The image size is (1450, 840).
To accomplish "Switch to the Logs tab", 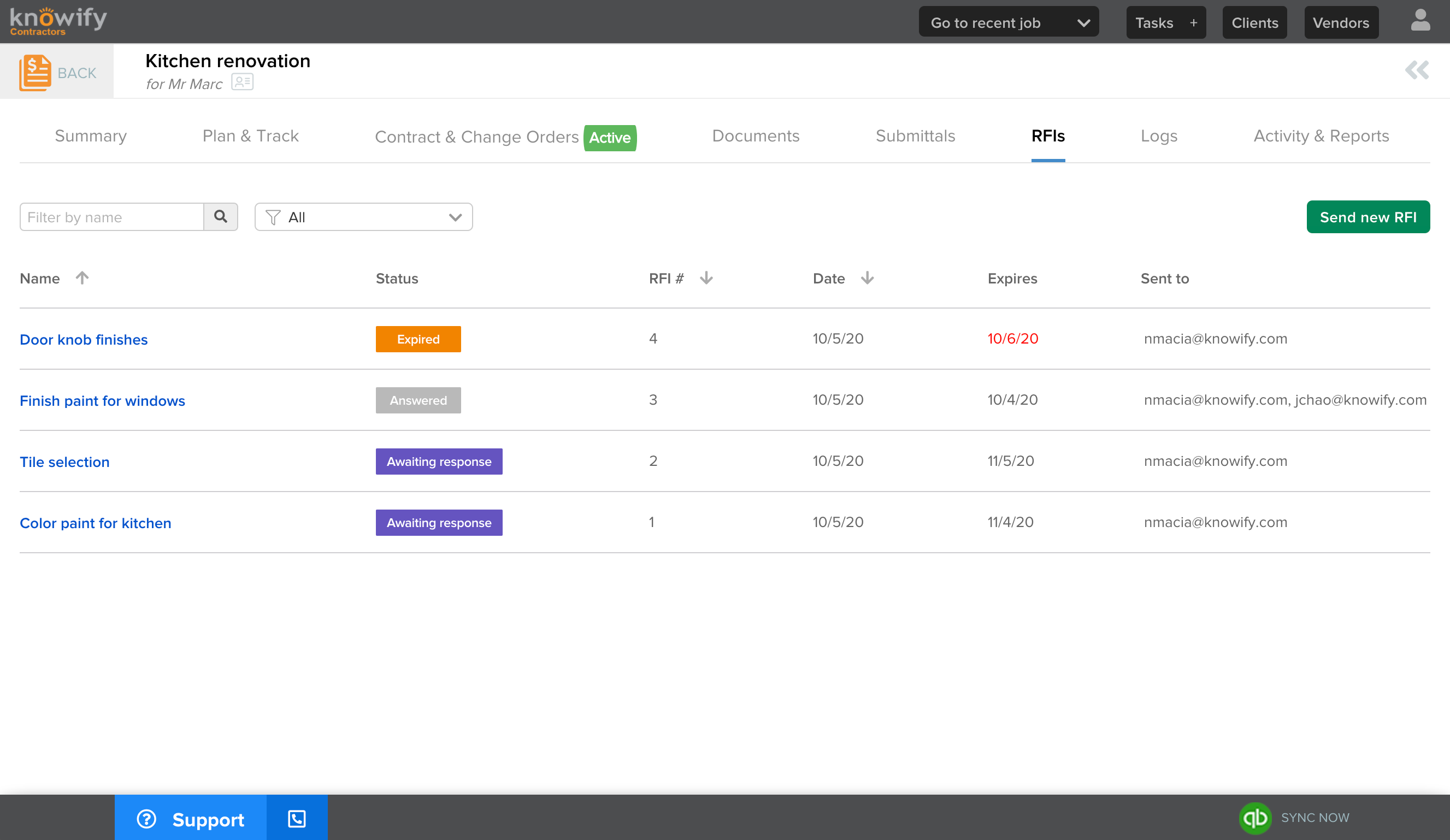I will (x=1159, y=136).
